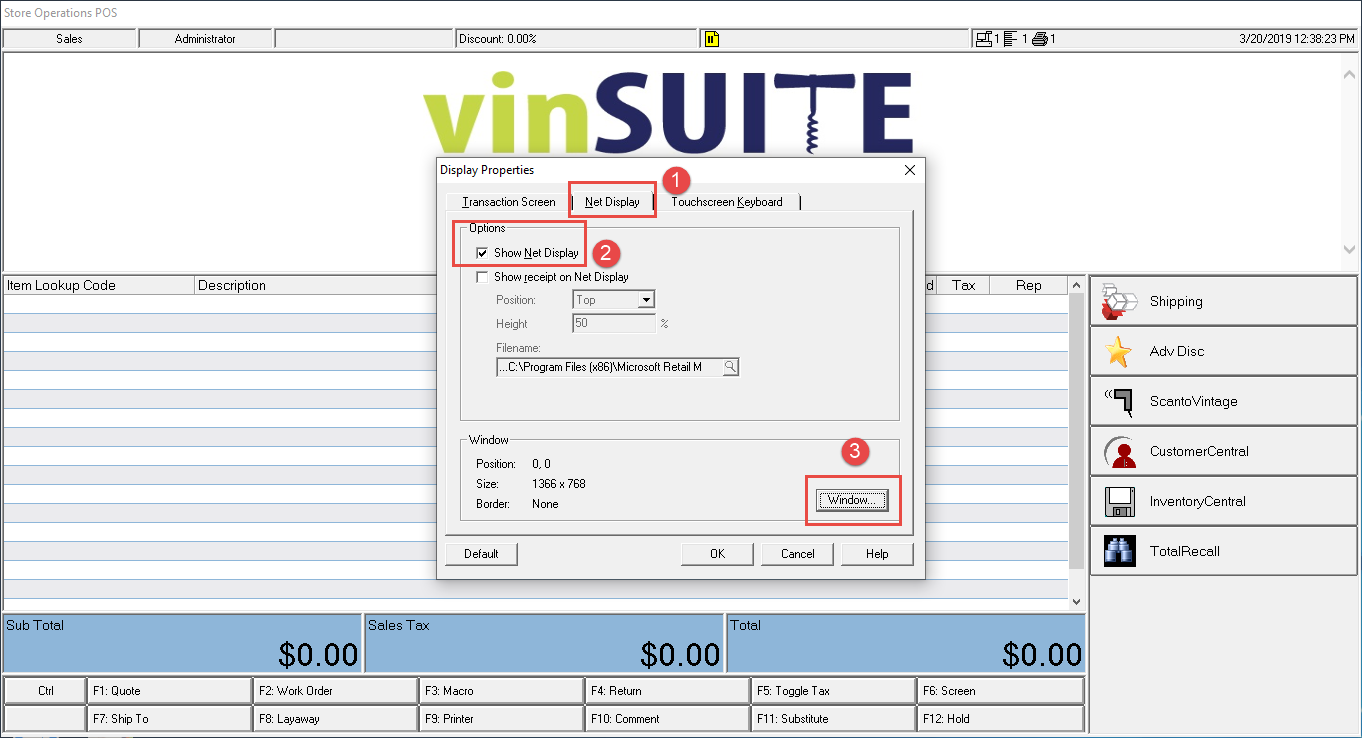Switch to the Transaction Screen tab
1362x738 pixels.
[508, 202]
